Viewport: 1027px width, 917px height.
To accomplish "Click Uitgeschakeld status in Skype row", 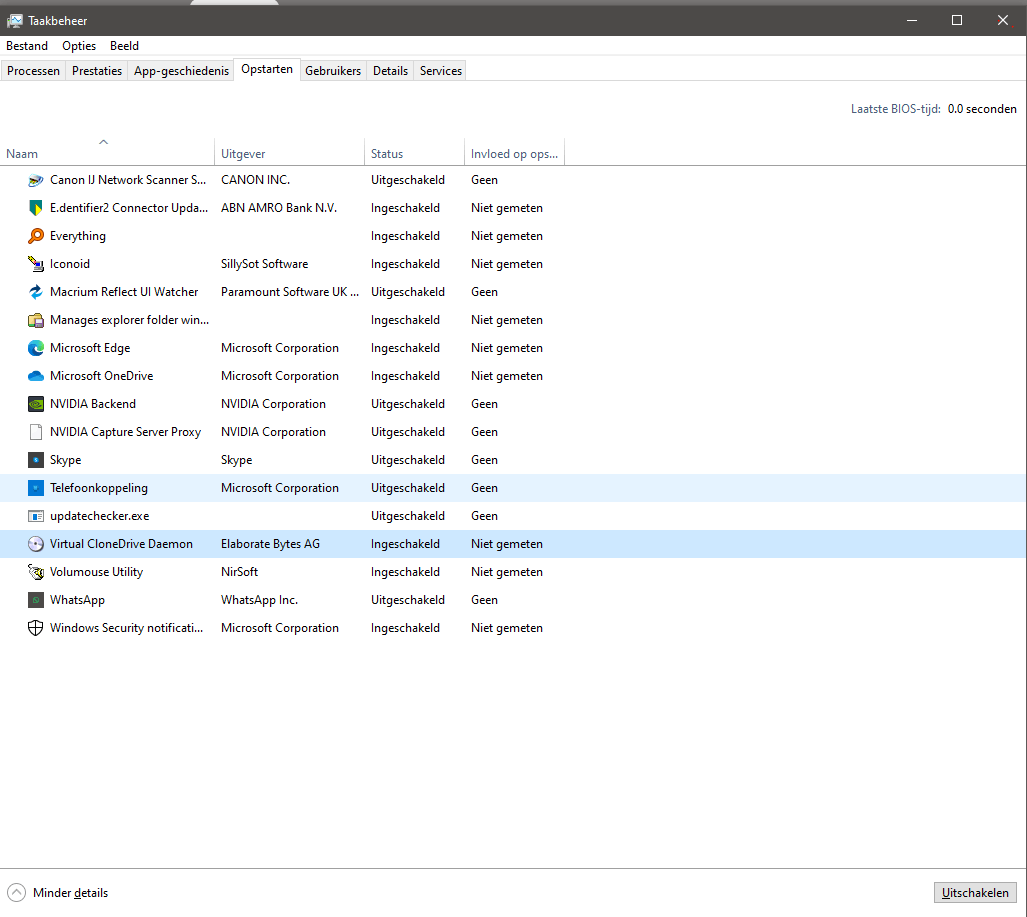I will pos(407,460).
